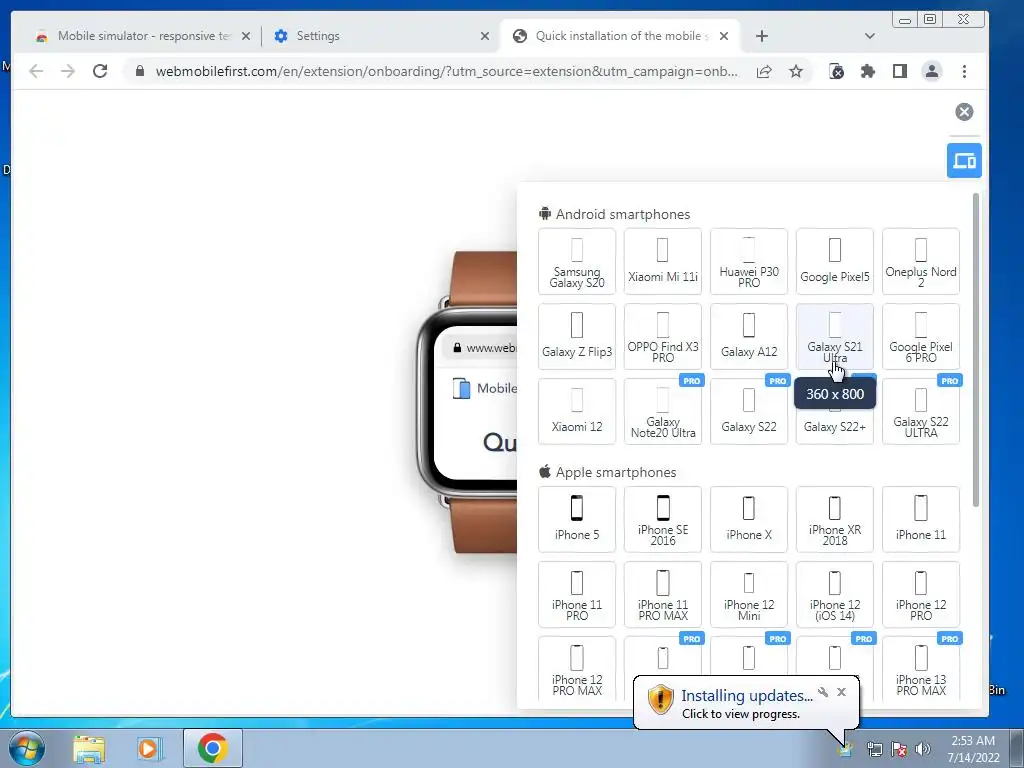Open the volume control tray icon
Screen dimensions: 1024x768
click(923, 749)
